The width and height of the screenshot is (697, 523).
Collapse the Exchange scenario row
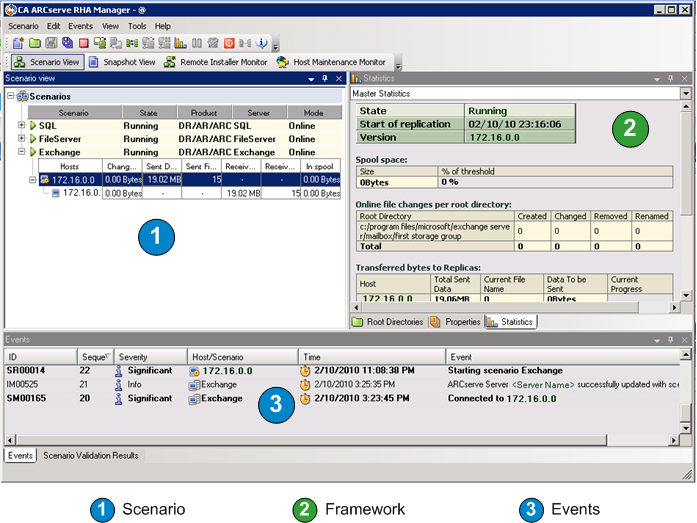coord(21,152)
